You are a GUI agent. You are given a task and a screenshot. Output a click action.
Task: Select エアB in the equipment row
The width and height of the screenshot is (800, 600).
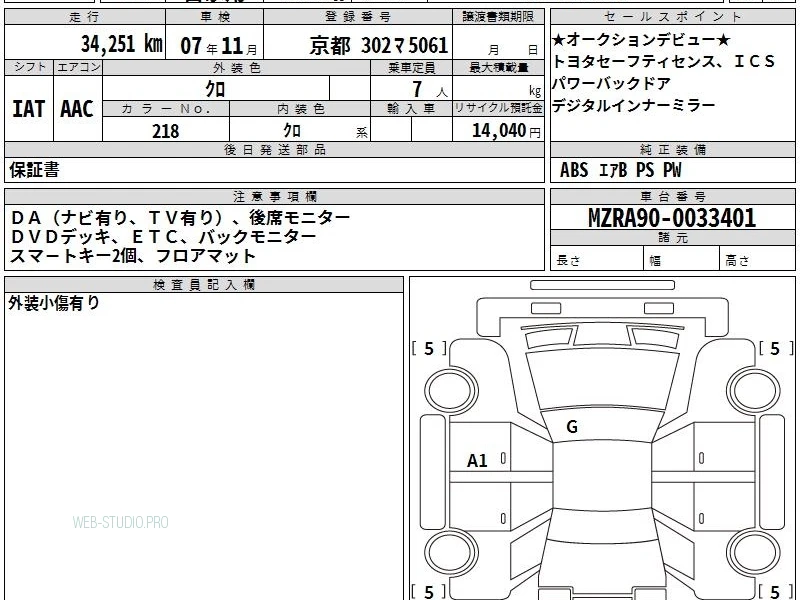[613, 170]
